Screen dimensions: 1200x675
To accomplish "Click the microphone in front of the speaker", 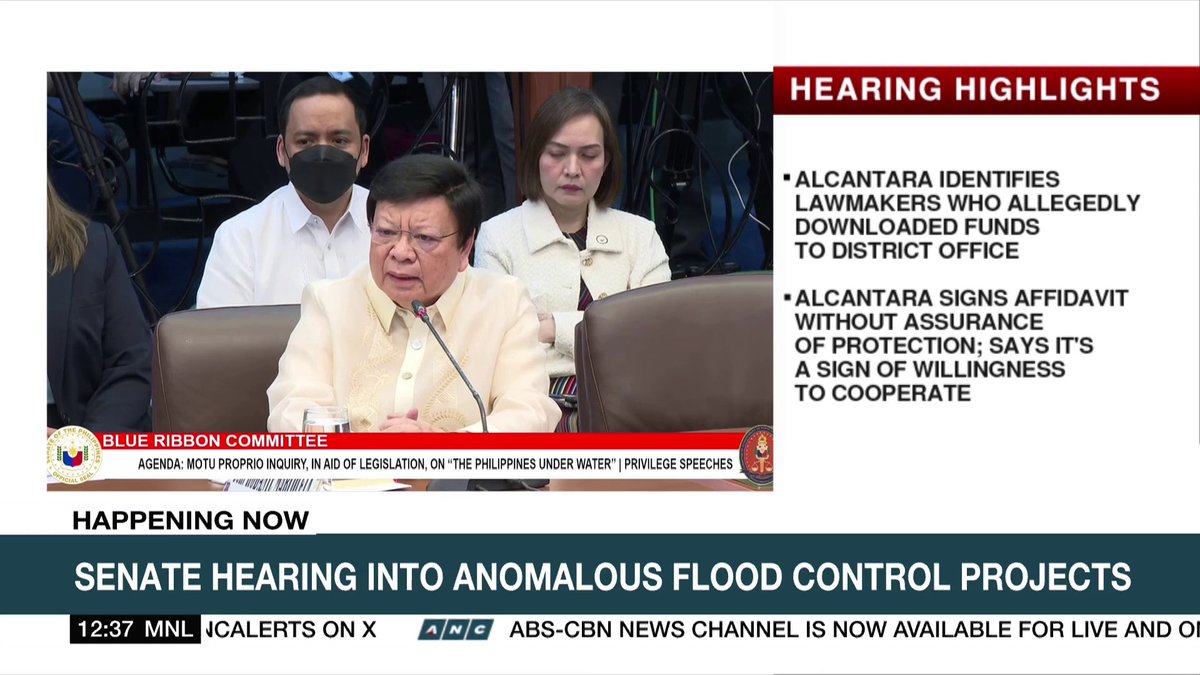I will (451, 365).
